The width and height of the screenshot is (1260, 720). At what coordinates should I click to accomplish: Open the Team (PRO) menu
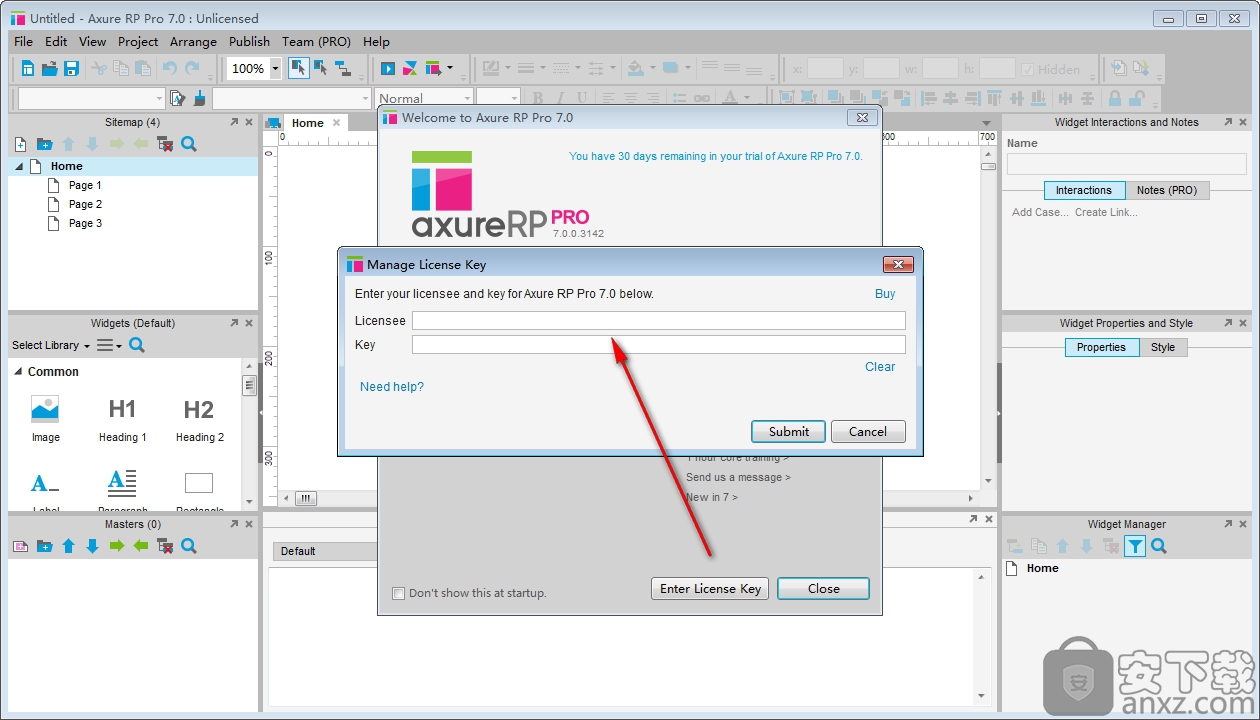pos(316,42)
